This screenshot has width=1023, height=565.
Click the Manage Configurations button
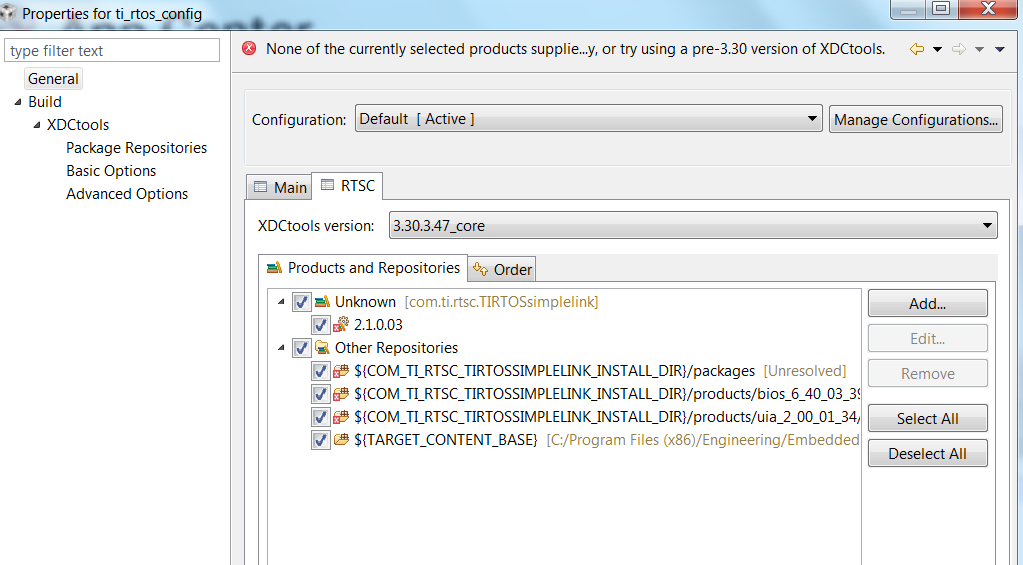tap(915, 119)
